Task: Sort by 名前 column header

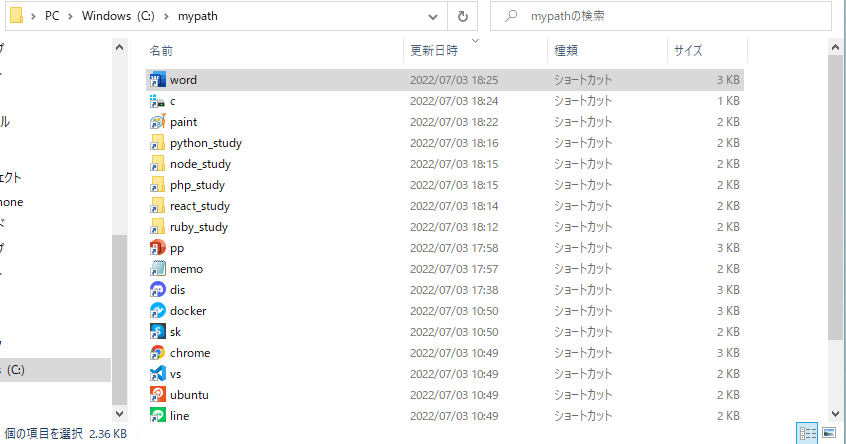Action: click(x=274, y=51)
